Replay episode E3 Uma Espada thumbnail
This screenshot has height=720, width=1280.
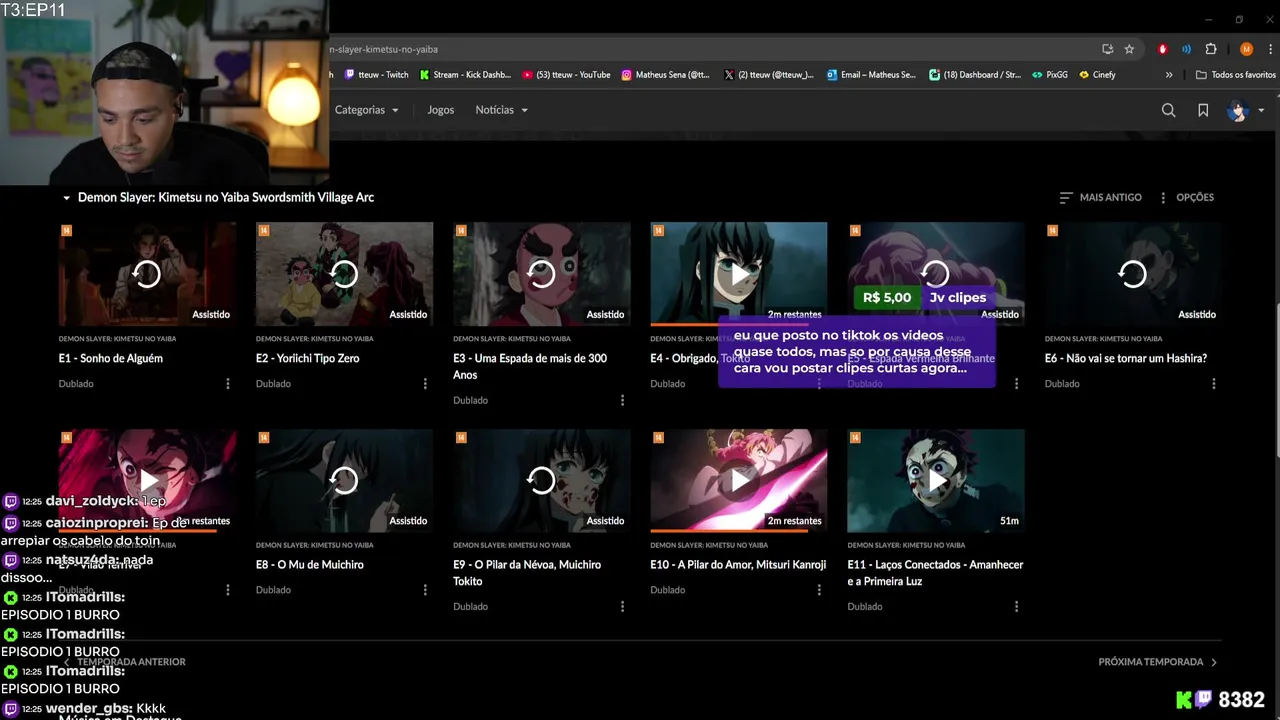coord(541,273)
